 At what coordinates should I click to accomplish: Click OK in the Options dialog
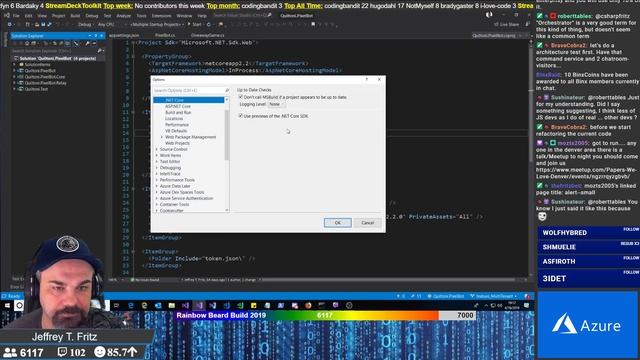(x=338, y=222)
